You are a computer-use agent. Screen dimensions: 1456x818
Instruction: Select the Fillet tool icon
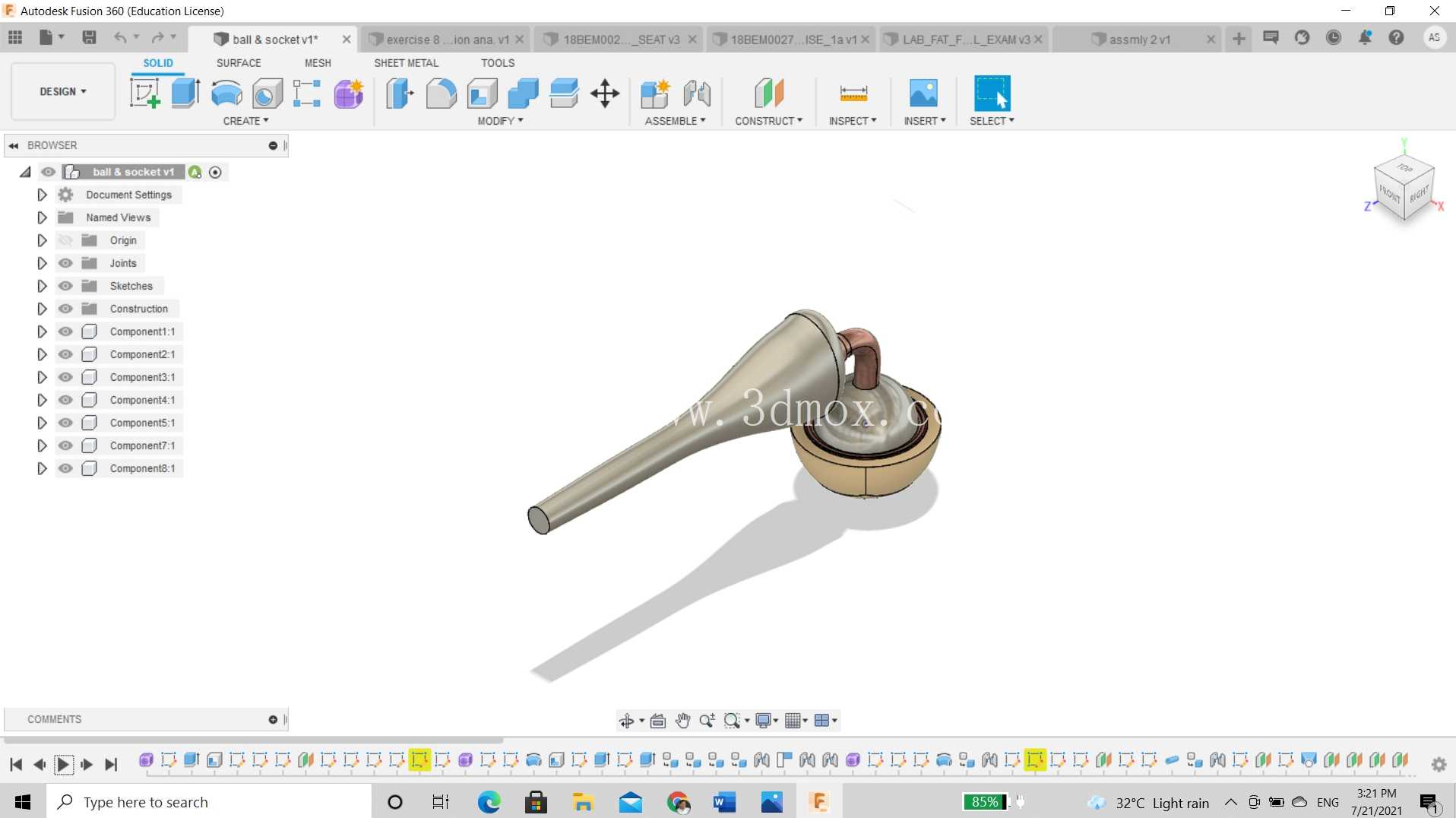441,94
